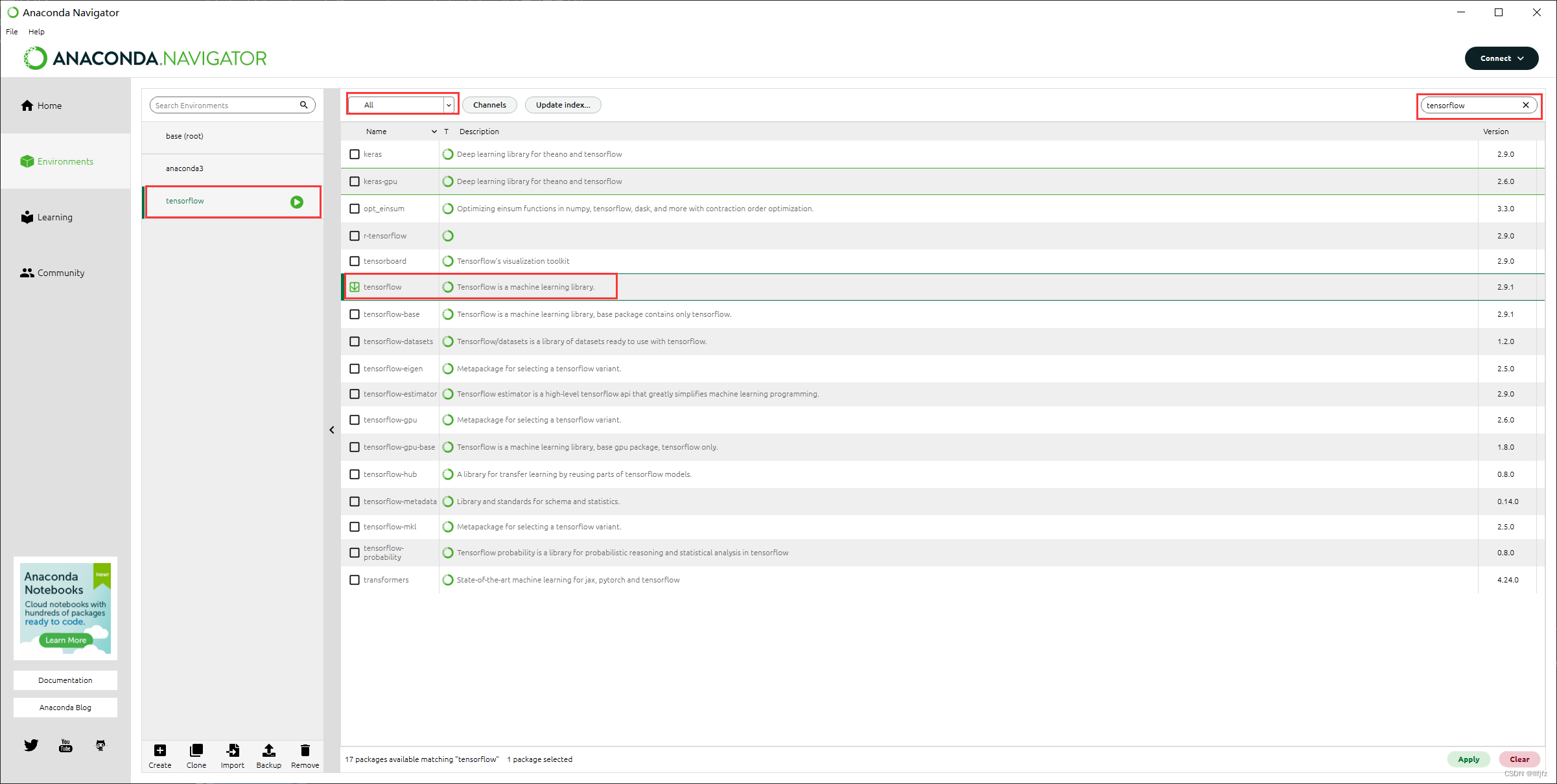
Task: Click the type icon for tensorflow-datasets row
Action: [448, 341]
